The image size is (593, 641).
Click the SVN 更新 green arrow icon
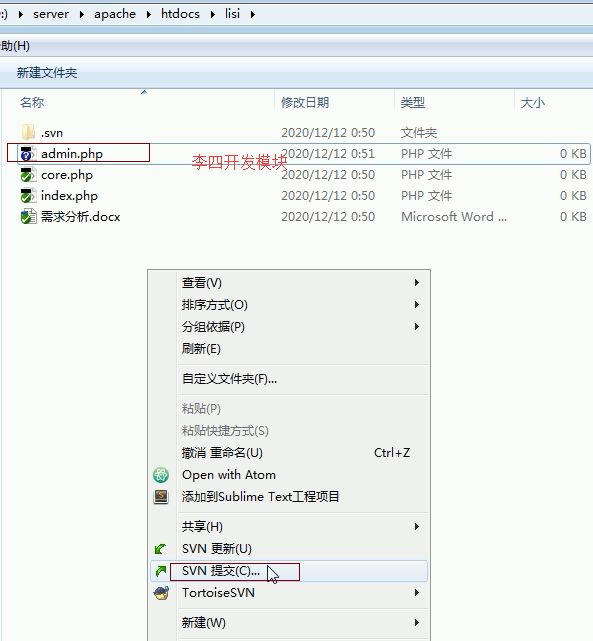pyautogui.click(x=161, y=549)
